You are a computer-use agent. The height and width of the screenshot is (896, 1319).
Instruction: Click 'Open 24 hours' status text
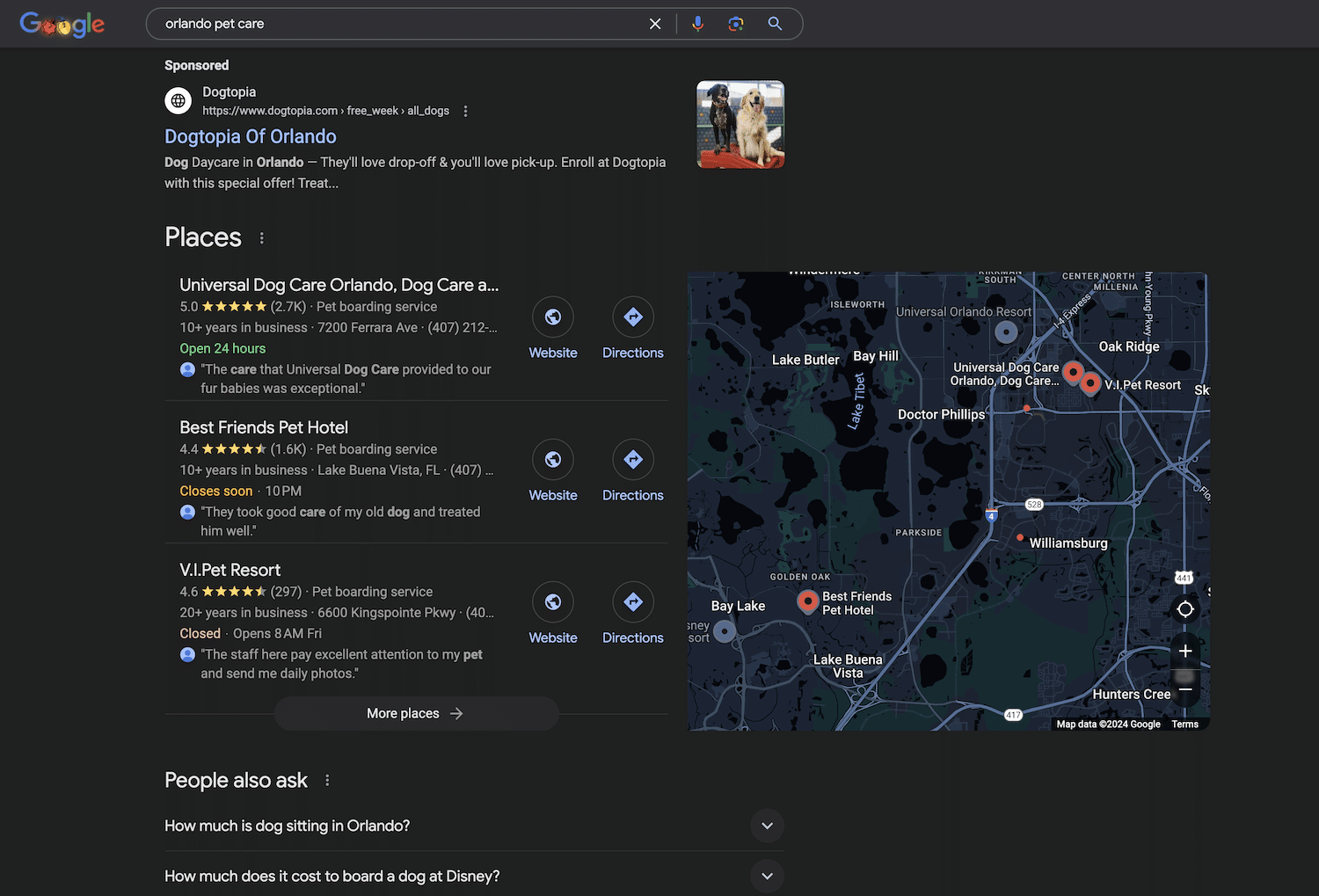coord(222,348)
